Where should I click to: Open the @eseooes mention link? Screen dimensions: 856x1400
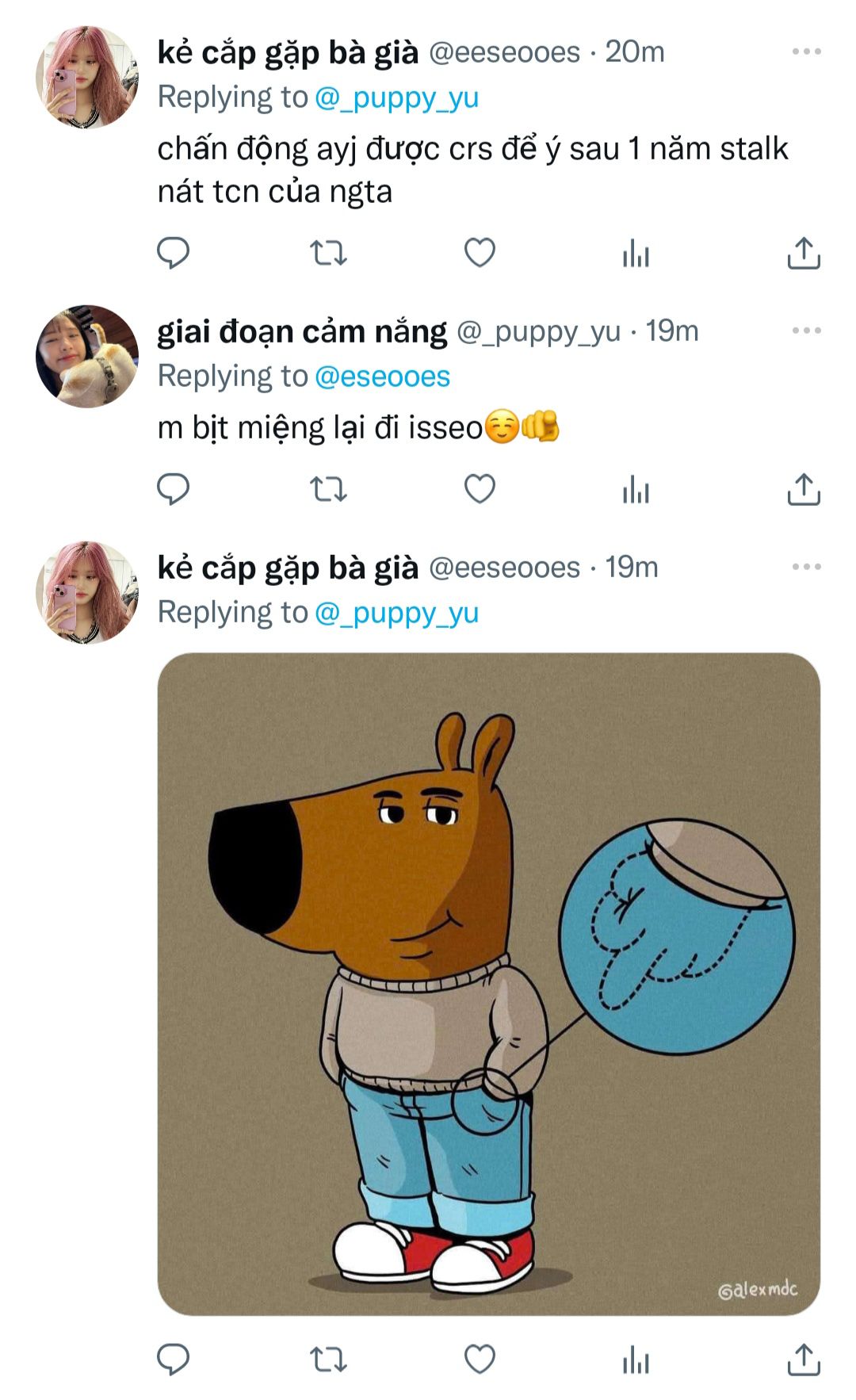382,377
